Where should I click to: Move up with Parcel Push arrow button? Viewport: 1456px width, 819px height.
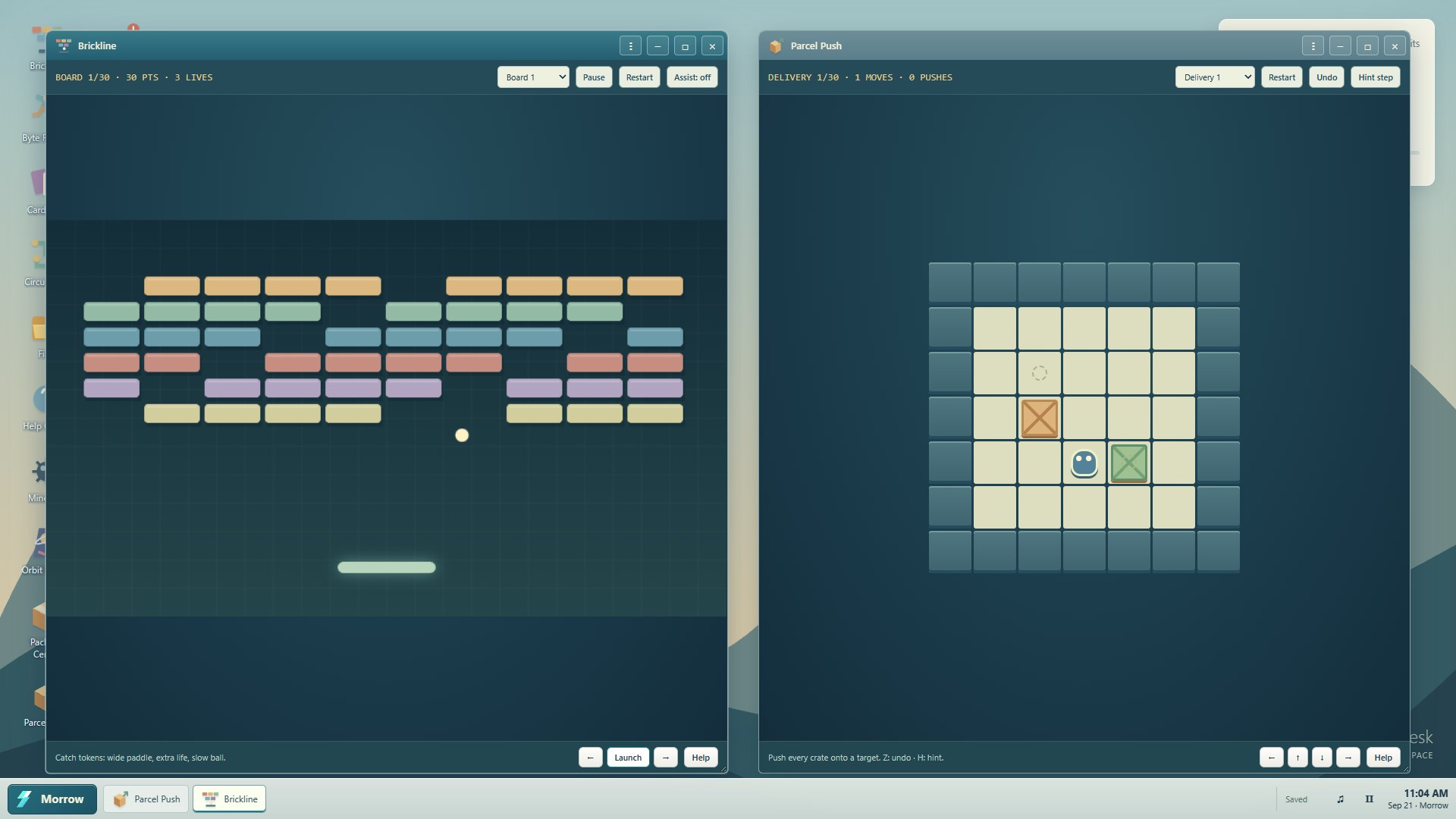click(x=1298, y=758)
